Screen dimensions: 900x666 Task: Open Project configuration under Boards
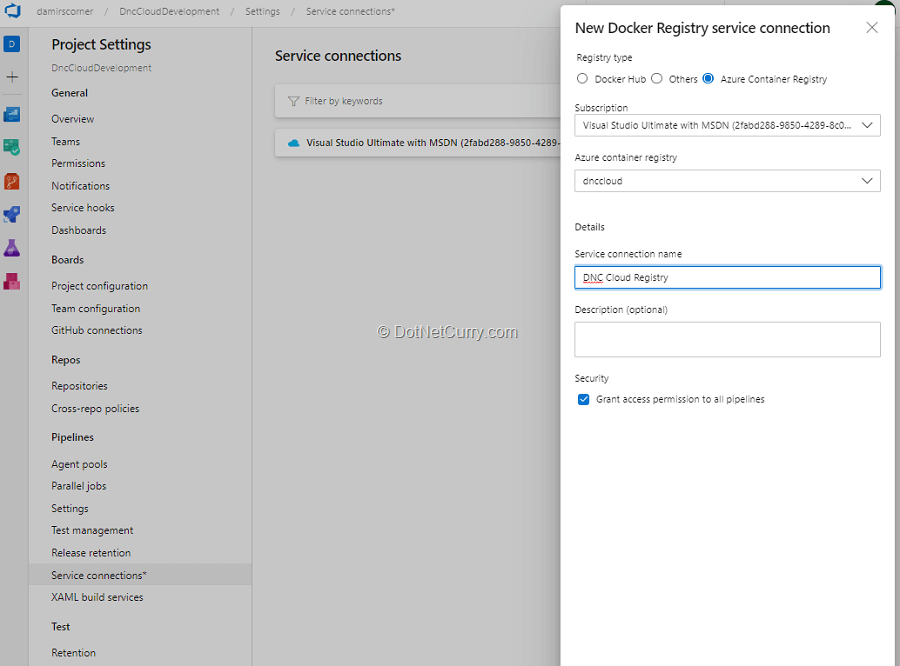click(x=99, y=286)
